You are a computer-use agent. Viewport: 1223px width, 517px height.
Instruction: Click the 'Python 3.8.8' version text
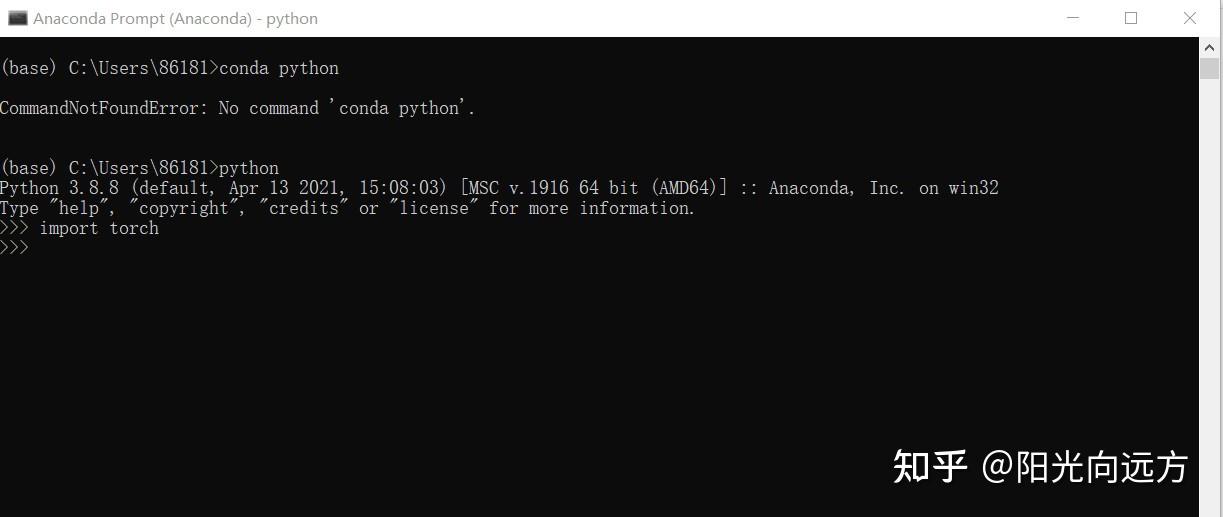coord(60,188)
